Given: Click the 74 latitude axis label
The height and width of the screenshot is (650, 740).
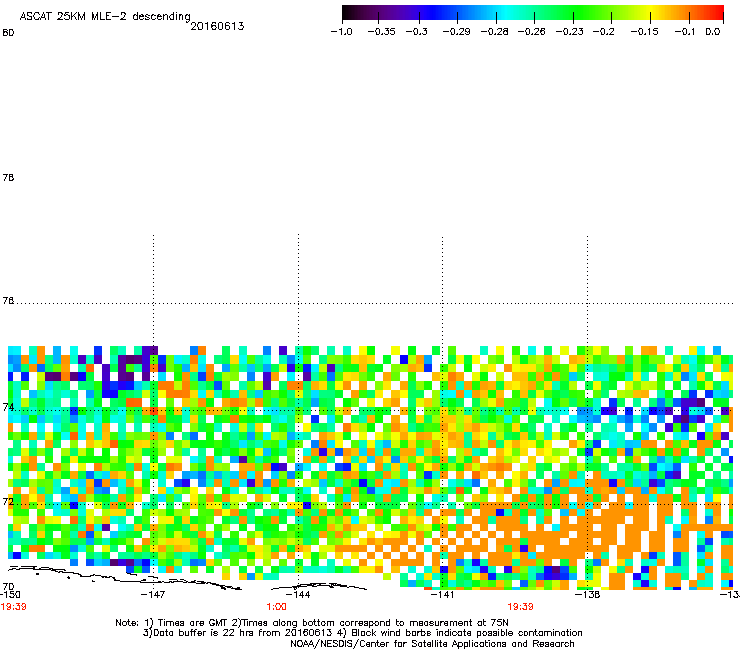Looking at the screenshot, I should pyautogui.click(x=8, y=407).
